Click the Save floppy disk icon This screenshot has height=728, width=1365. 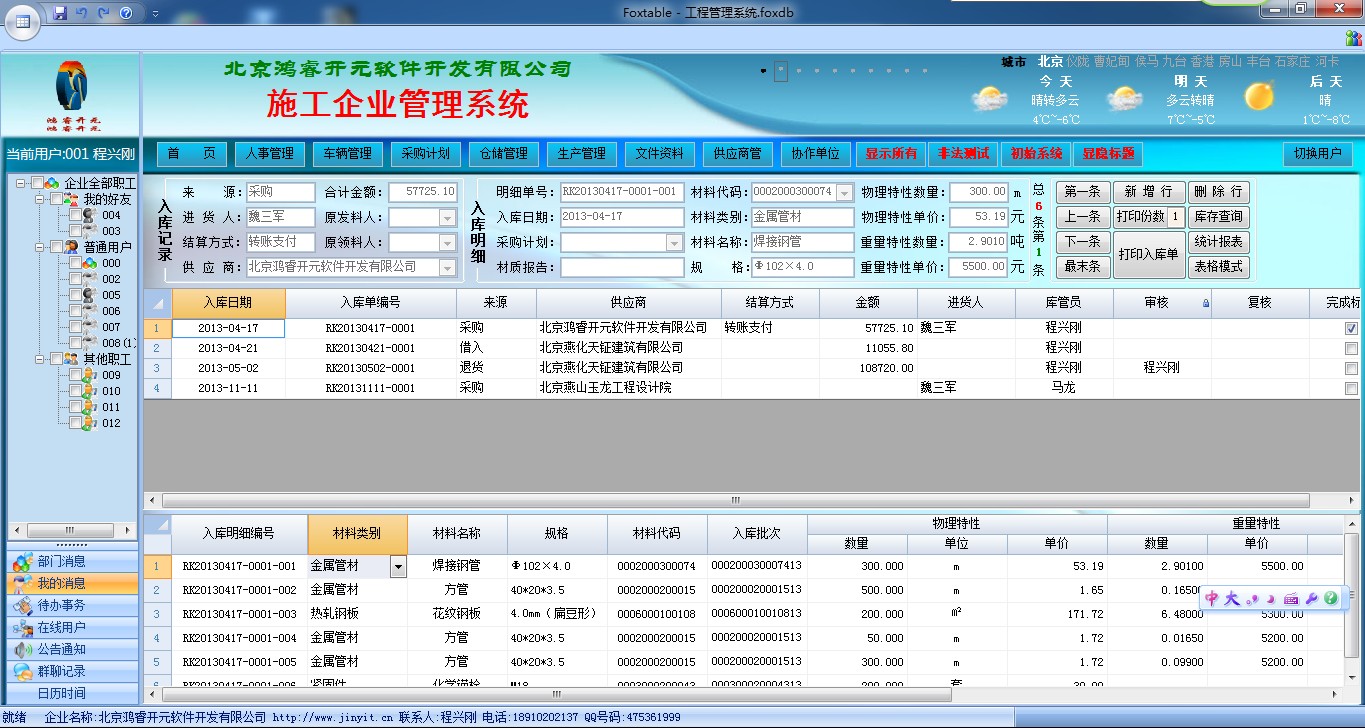tap(60, 13)
